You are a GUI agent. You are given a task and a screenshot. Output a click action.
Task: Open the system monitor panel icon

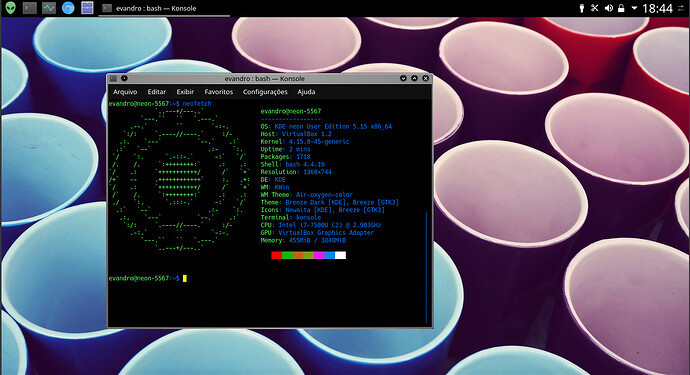coord(49,8)
